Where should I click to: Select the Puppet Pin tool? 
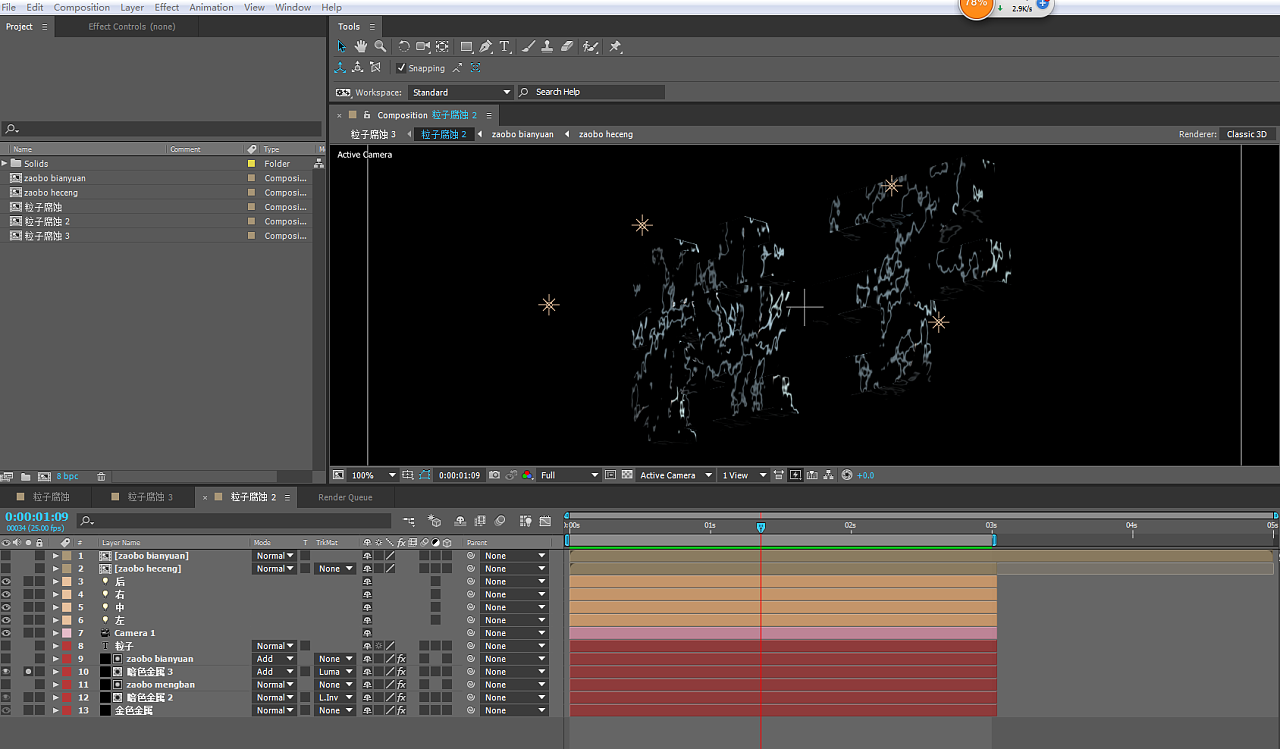[x=615, y=47]
